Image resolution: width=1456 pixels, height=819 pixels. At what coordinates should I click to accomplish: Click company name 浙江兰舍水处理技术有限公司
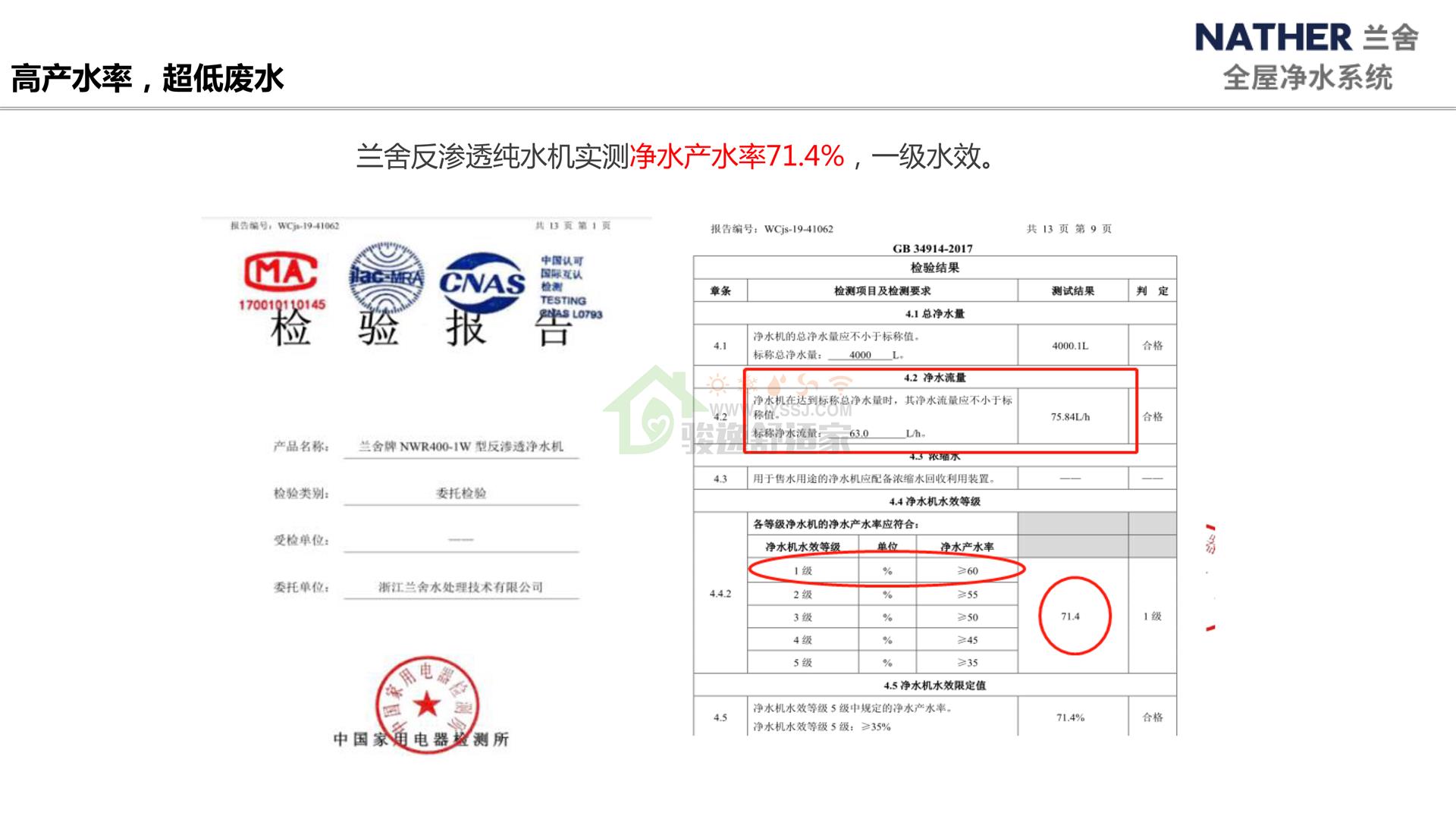pyautogui.click(x=461, y=587)
